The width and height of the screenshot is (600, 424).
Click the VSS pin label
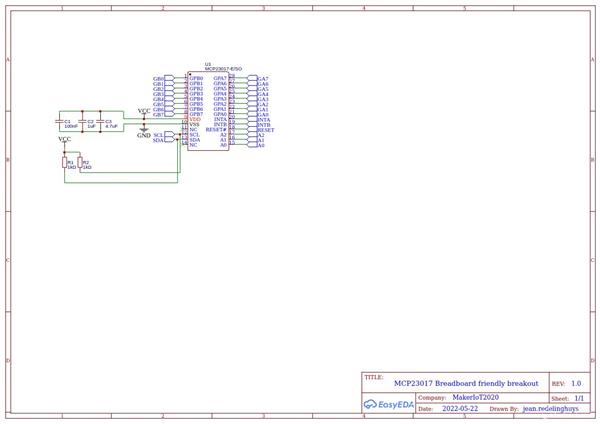[194, 124]
